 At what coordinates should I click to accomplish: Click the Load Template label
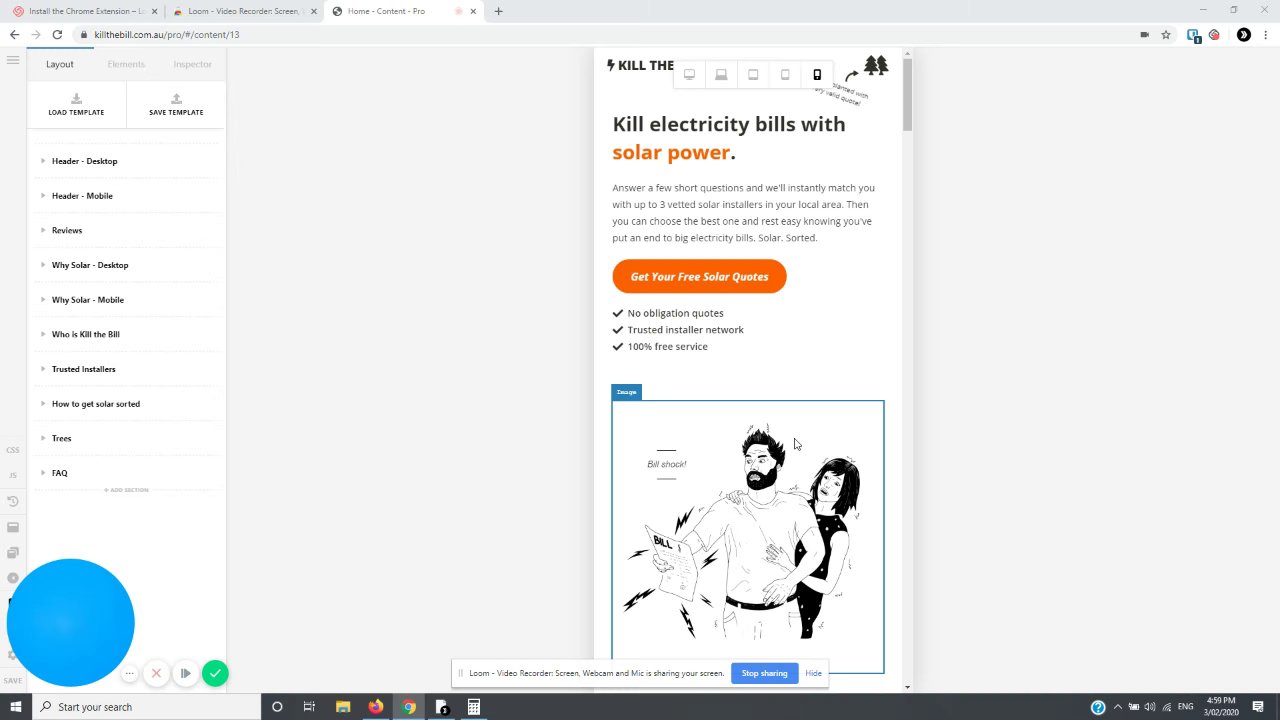pos(76,112)
